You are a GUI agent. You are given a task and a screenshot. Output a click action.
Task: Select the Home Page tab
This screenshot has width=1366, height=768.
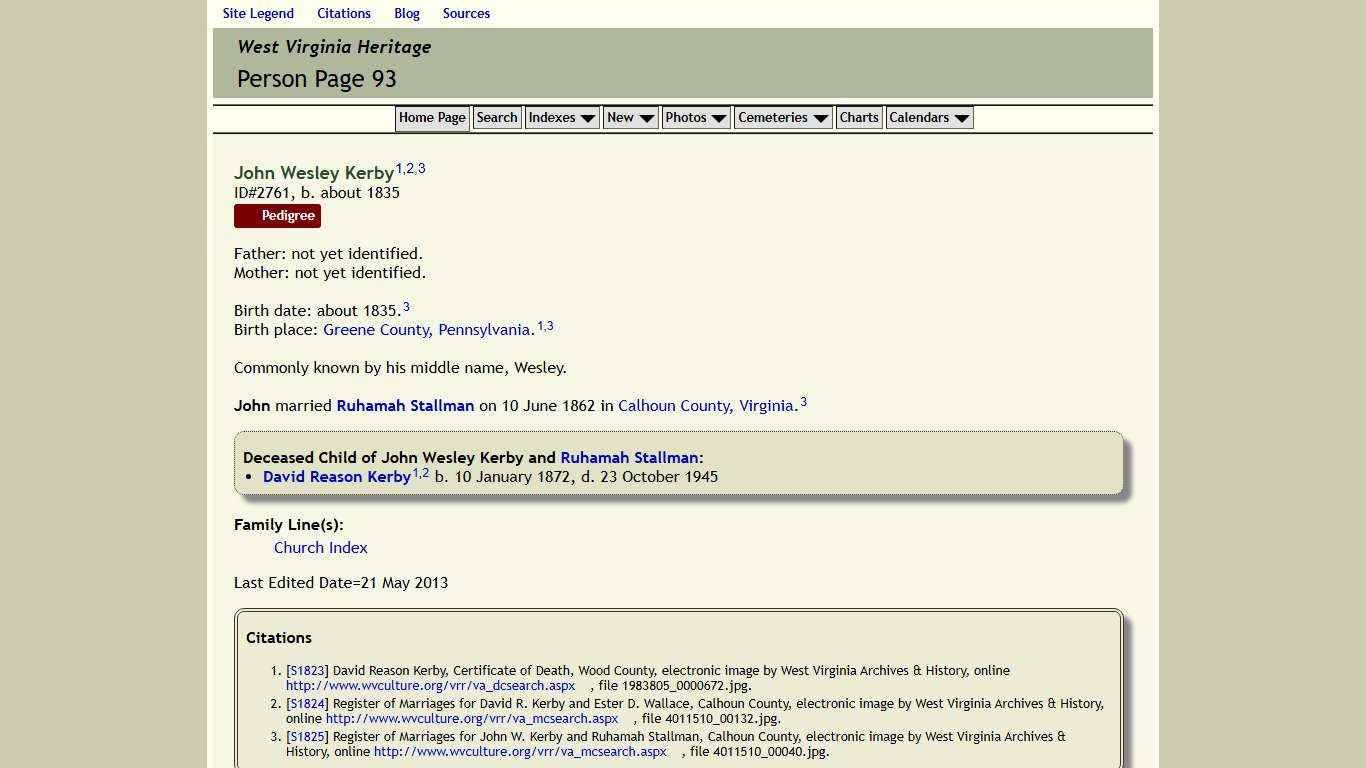[432, 117]
